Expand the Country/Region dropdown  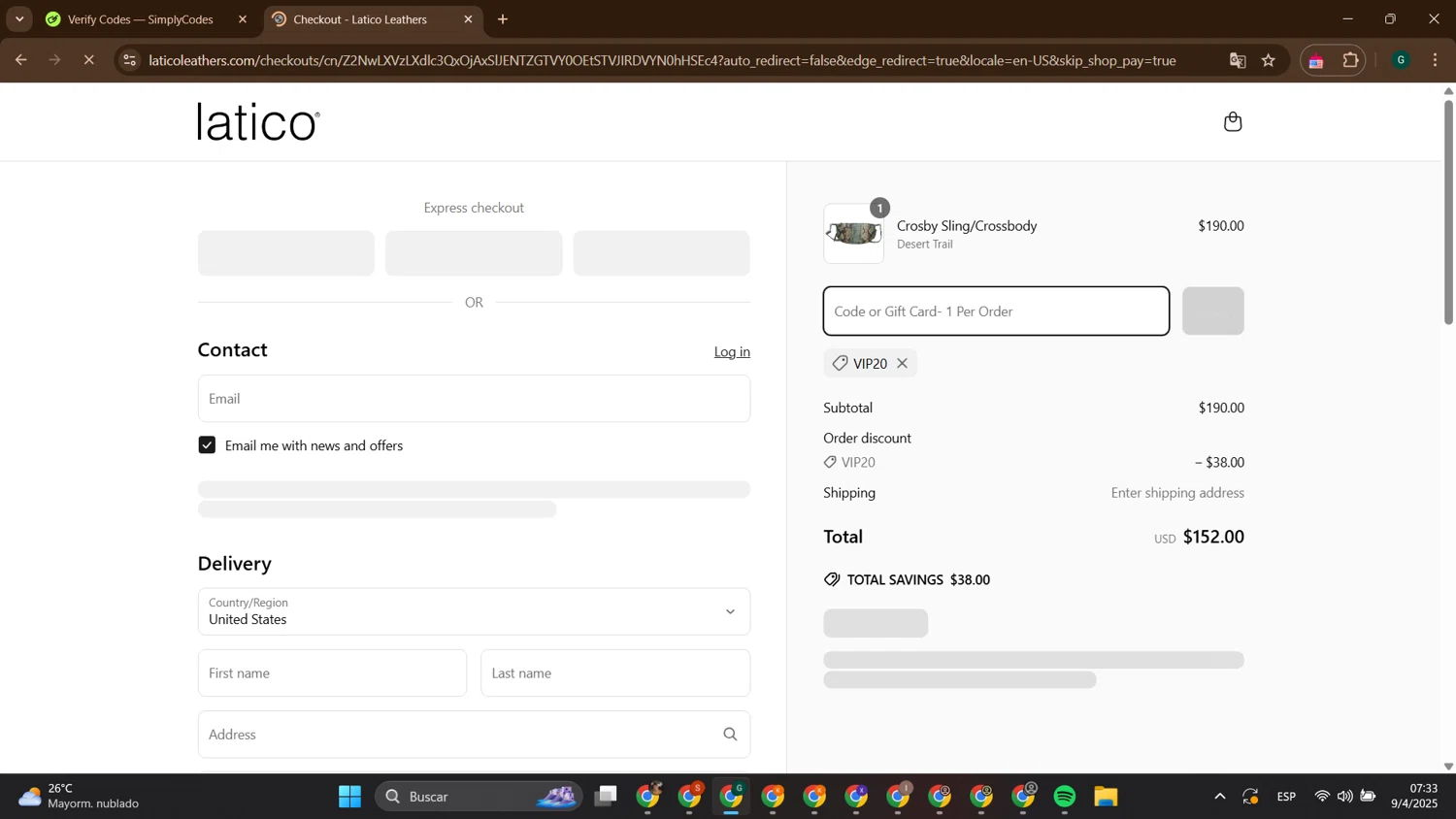(474, 611)
